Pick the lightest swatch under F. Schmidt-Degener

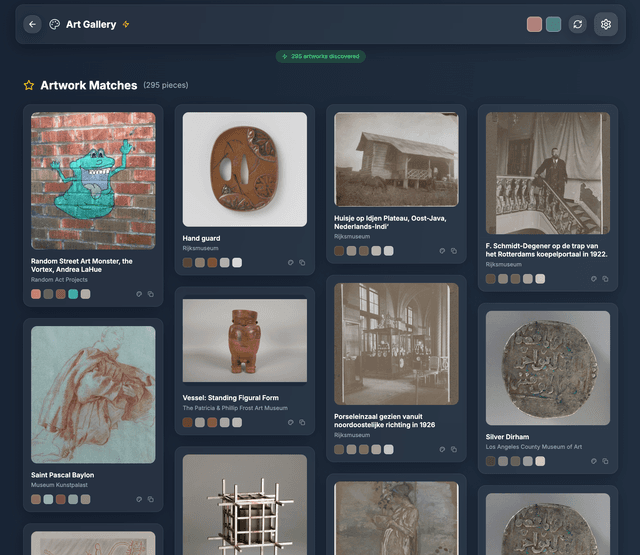tap(540, 279)
